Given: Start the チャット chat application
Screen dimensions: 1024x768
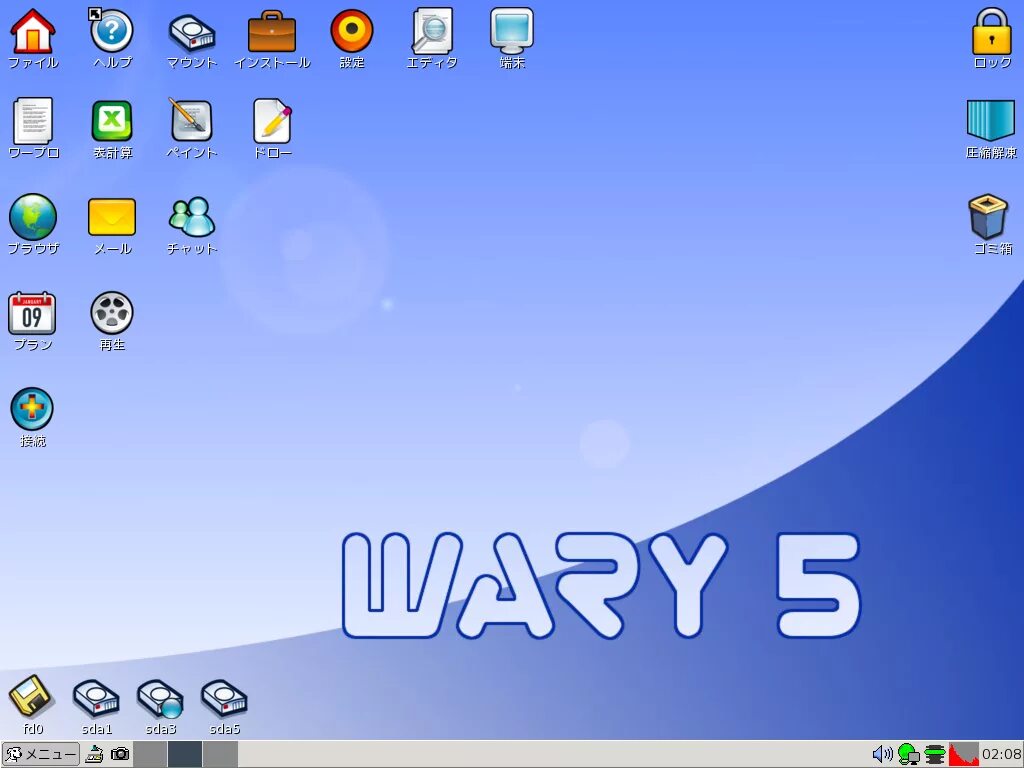Looking at the screenshot, I should pyautogui.click(x=191, y=215).
